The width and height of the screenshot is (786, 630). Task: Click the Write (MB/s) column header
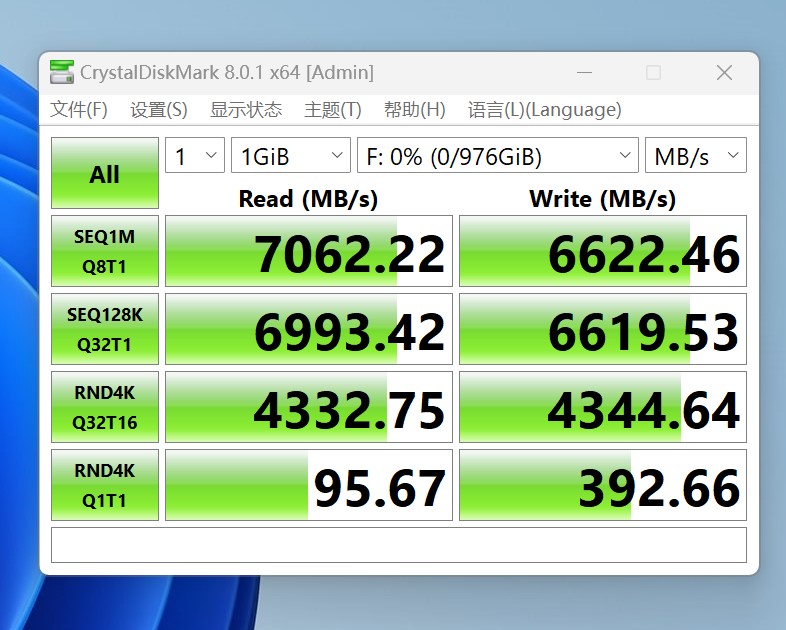pyautogui.click(x=603, y=199)
